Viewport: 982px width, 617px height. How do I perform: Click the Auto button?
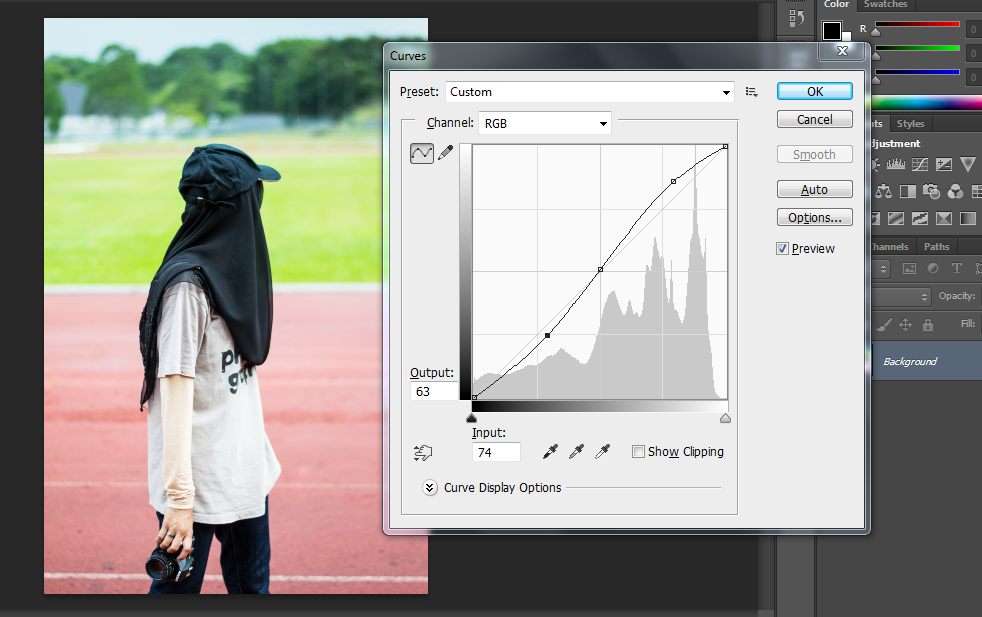click(815, 189)
